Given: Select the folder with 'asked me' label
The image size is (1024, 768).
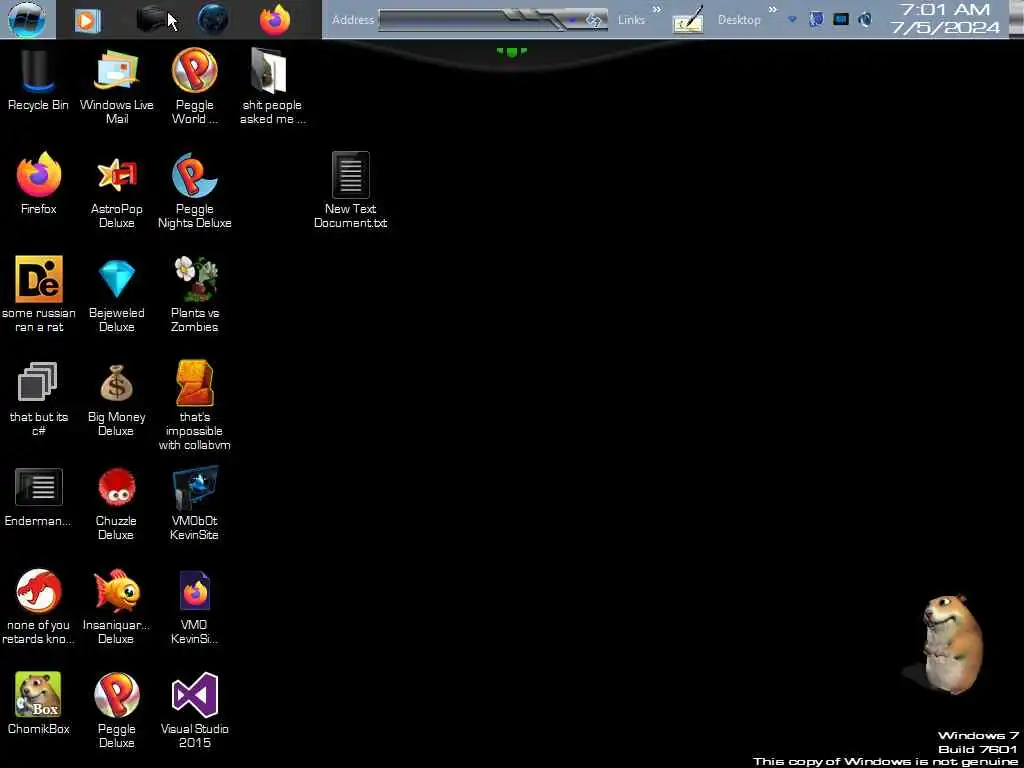Looking at the screenshot, I should (272, 86).
